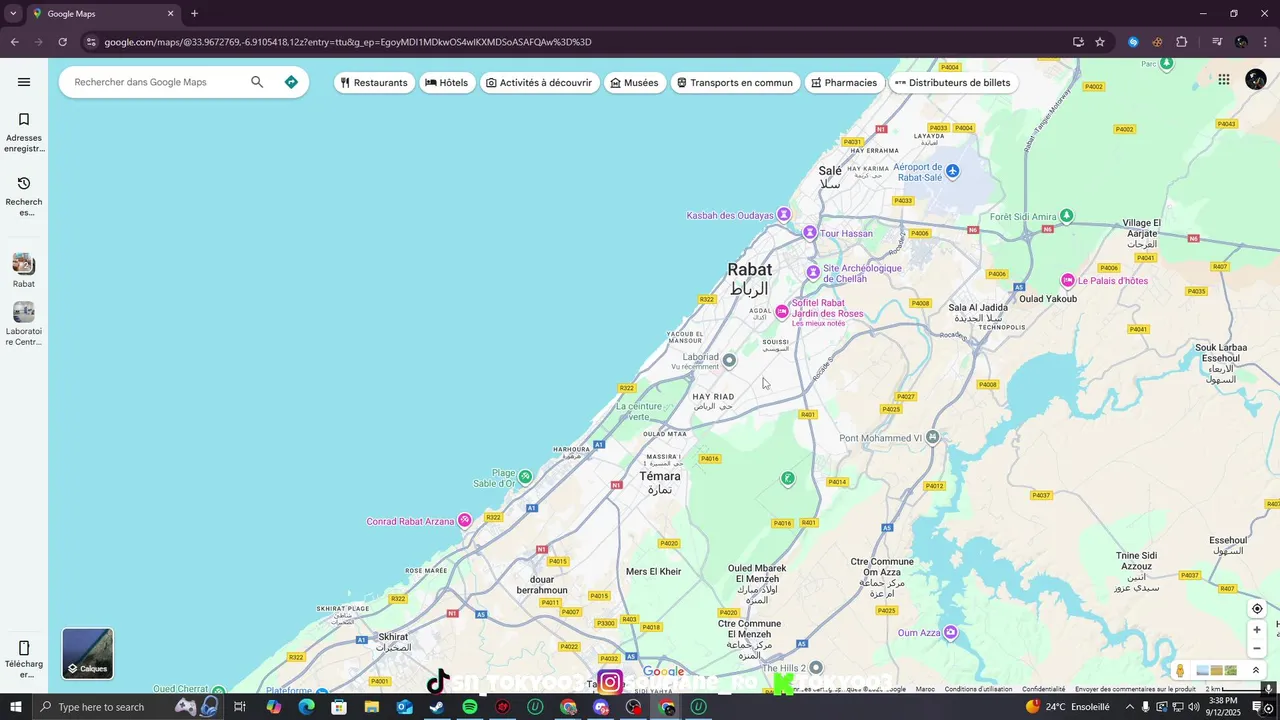Open the Google apps grid
This screenshot has width=1280, height=720.
click(1223, 80)
